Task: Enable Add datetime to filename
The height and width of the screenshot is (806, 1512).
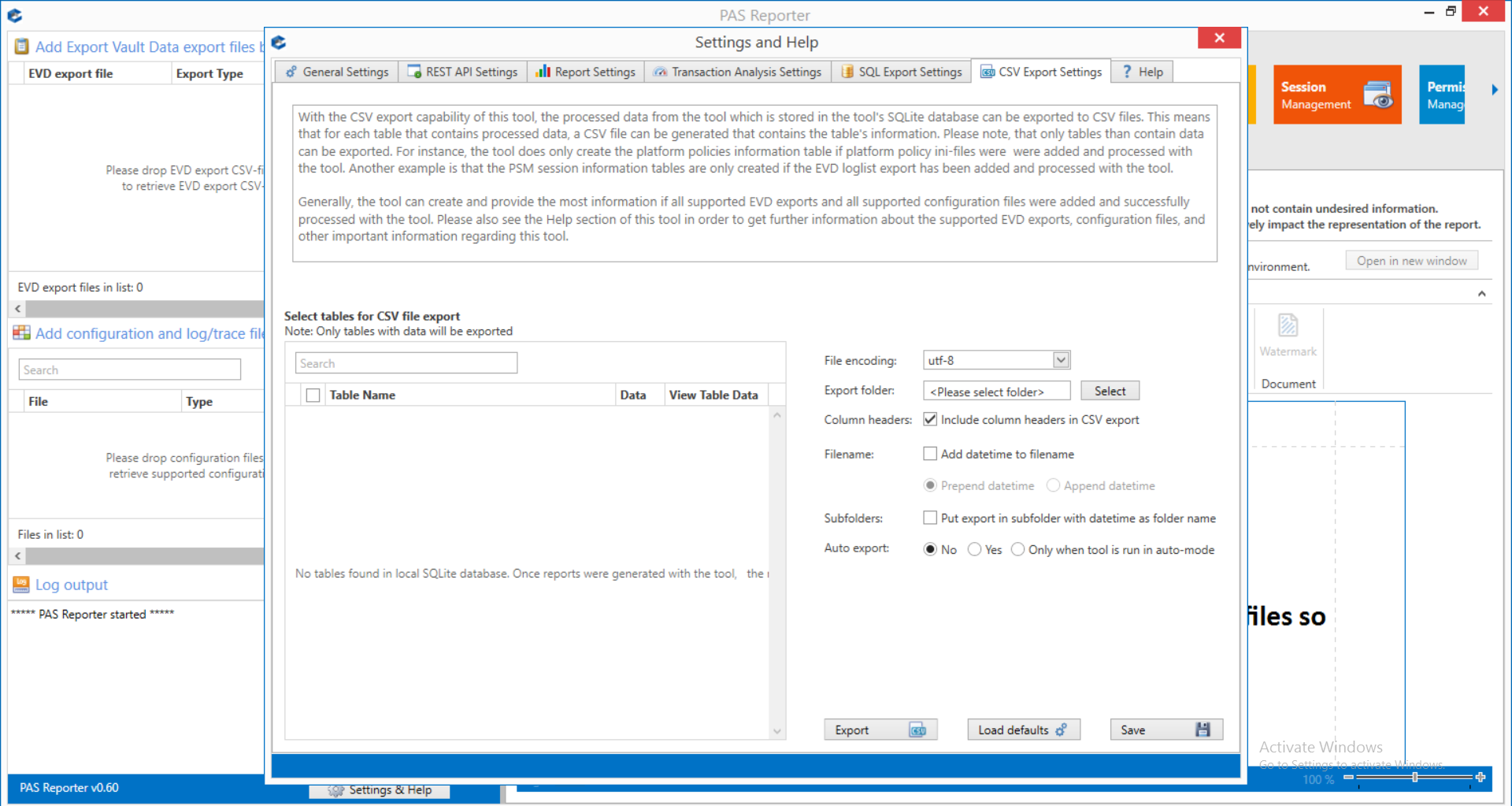Action: coord(930,455)
